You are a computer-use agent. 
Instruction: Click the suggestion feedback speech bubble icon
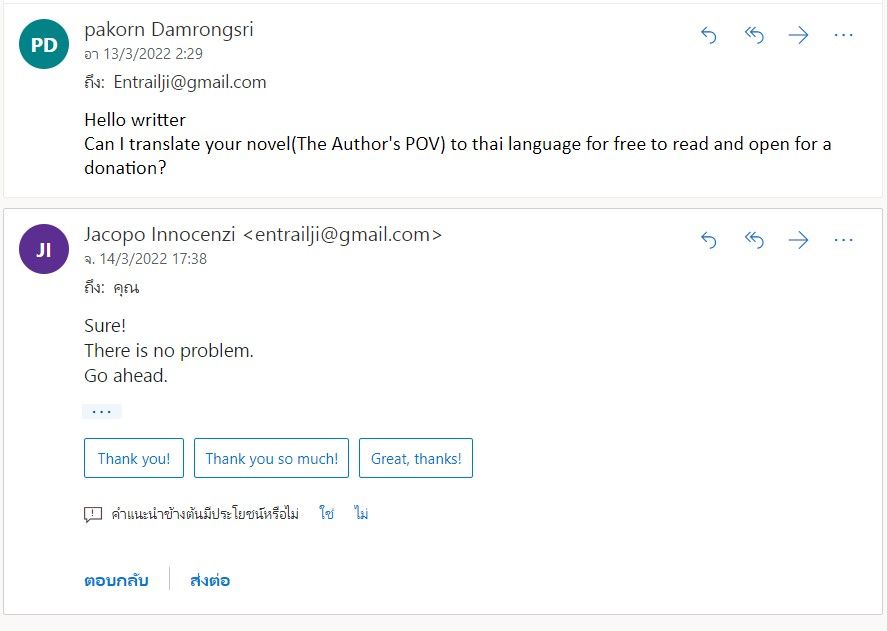[x=93, y=514]
